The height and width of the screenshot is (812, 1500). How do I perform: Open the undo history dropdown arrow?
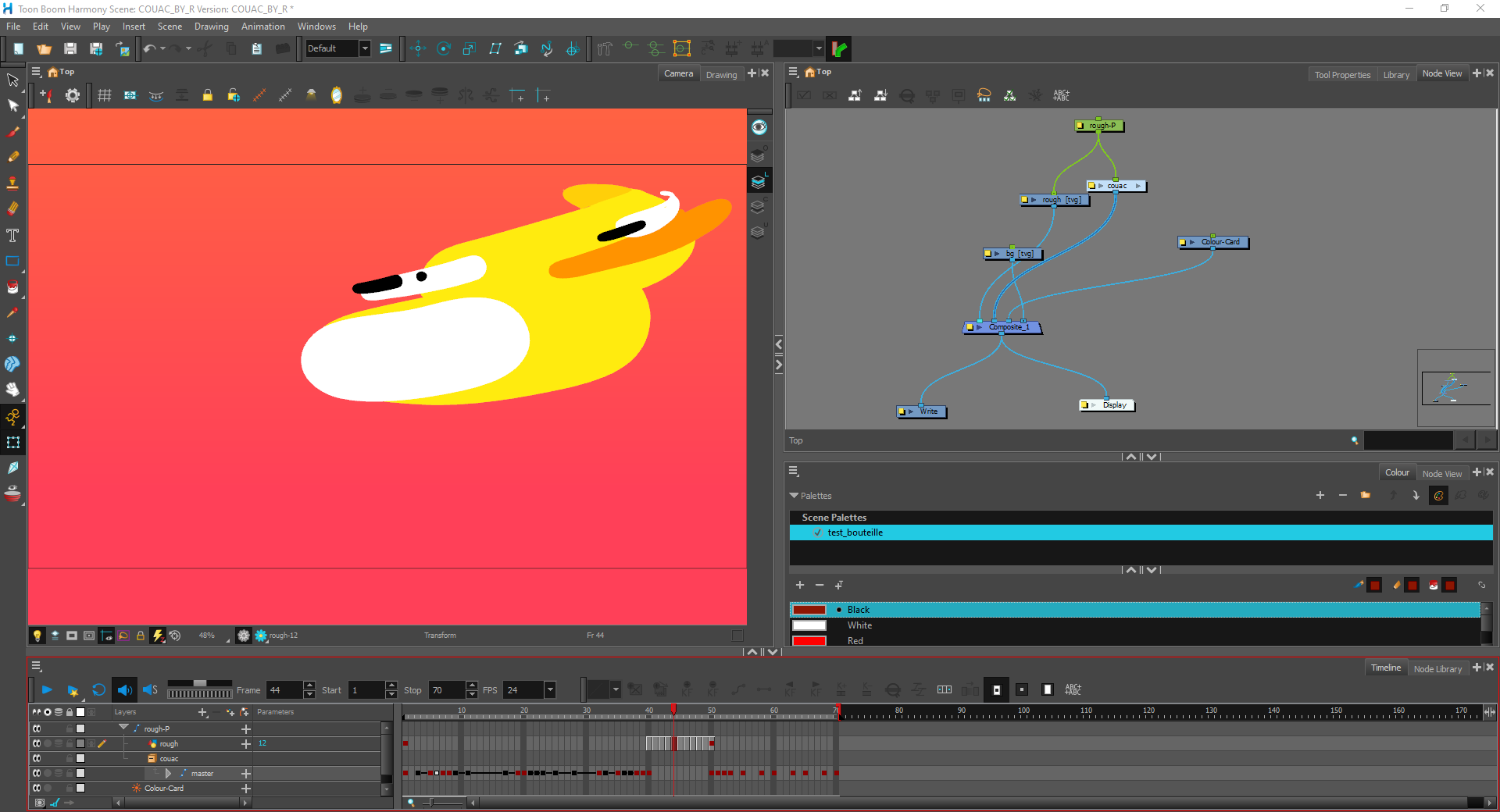pos(162,48)
